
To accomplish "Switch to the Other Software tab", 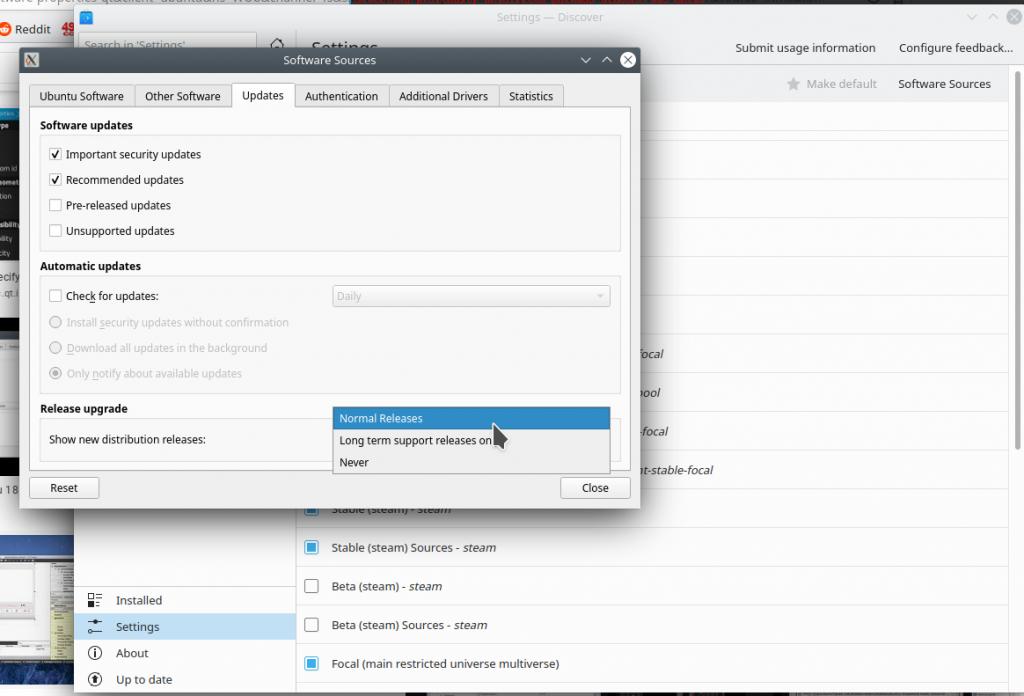I will pos(182,96).
